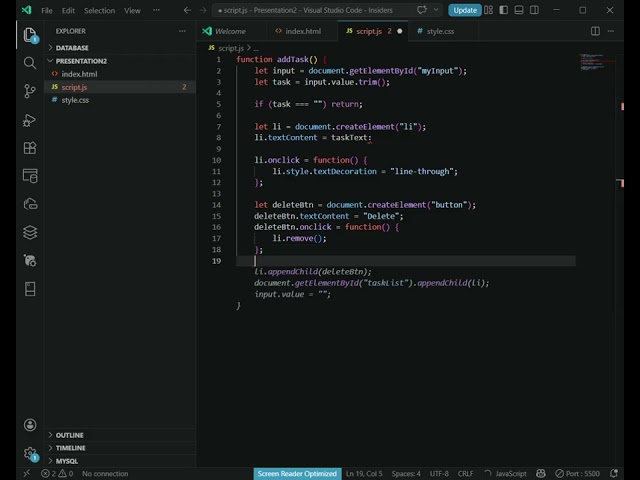The height and width of the screenshot is (480, 640).
Task: Open additional menu items ellipsis
Action: [x=156, y=10]
